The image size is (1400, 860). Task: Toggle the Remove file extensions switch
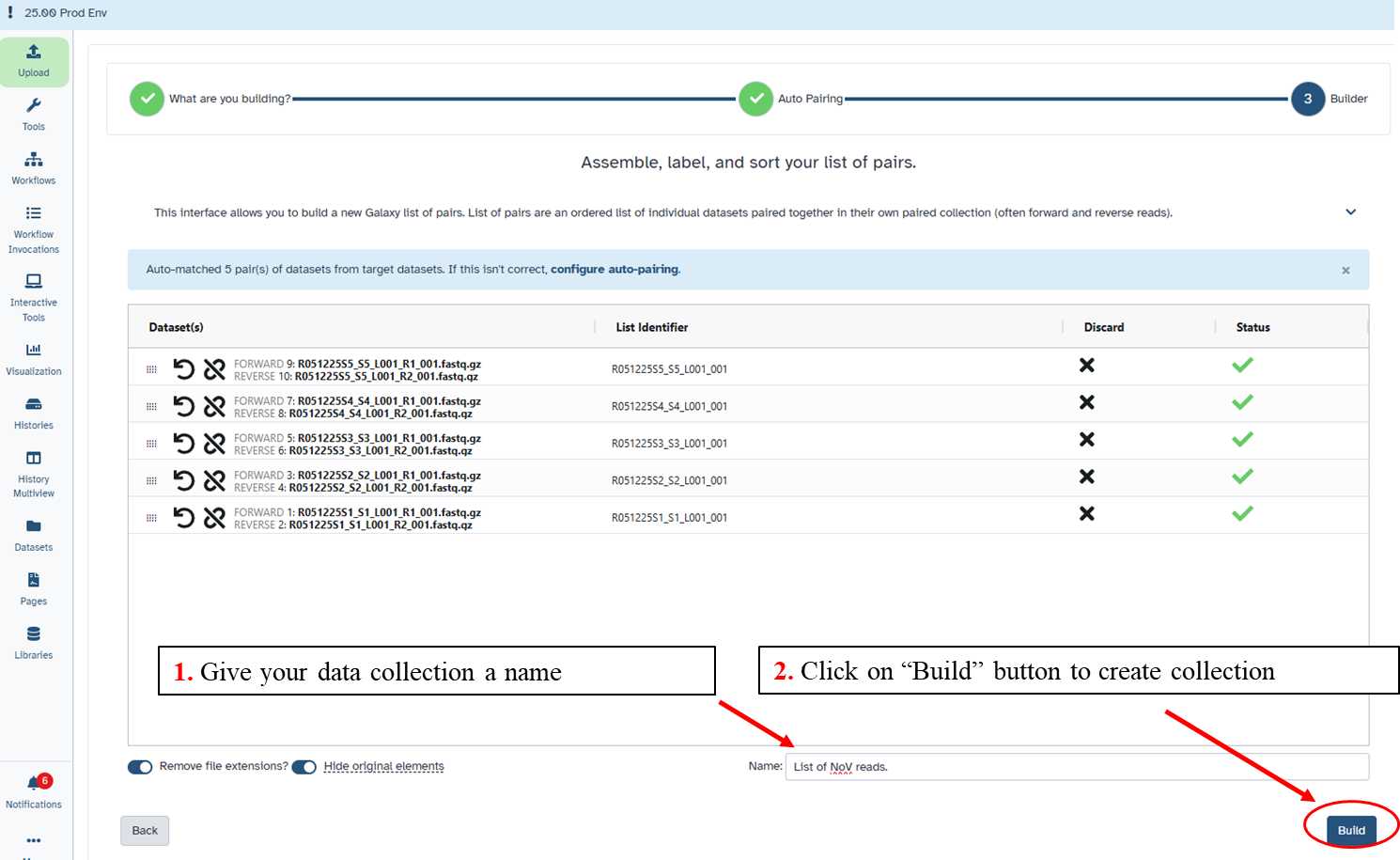tap(140, 767)
